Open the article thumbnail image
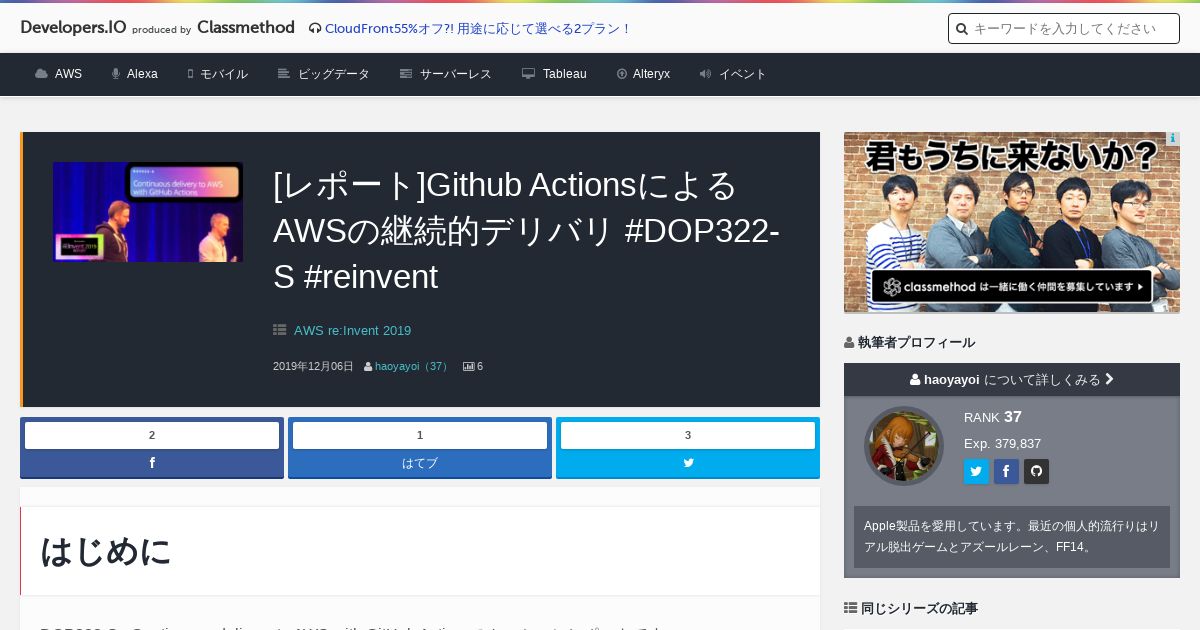 tap(148, 212)
